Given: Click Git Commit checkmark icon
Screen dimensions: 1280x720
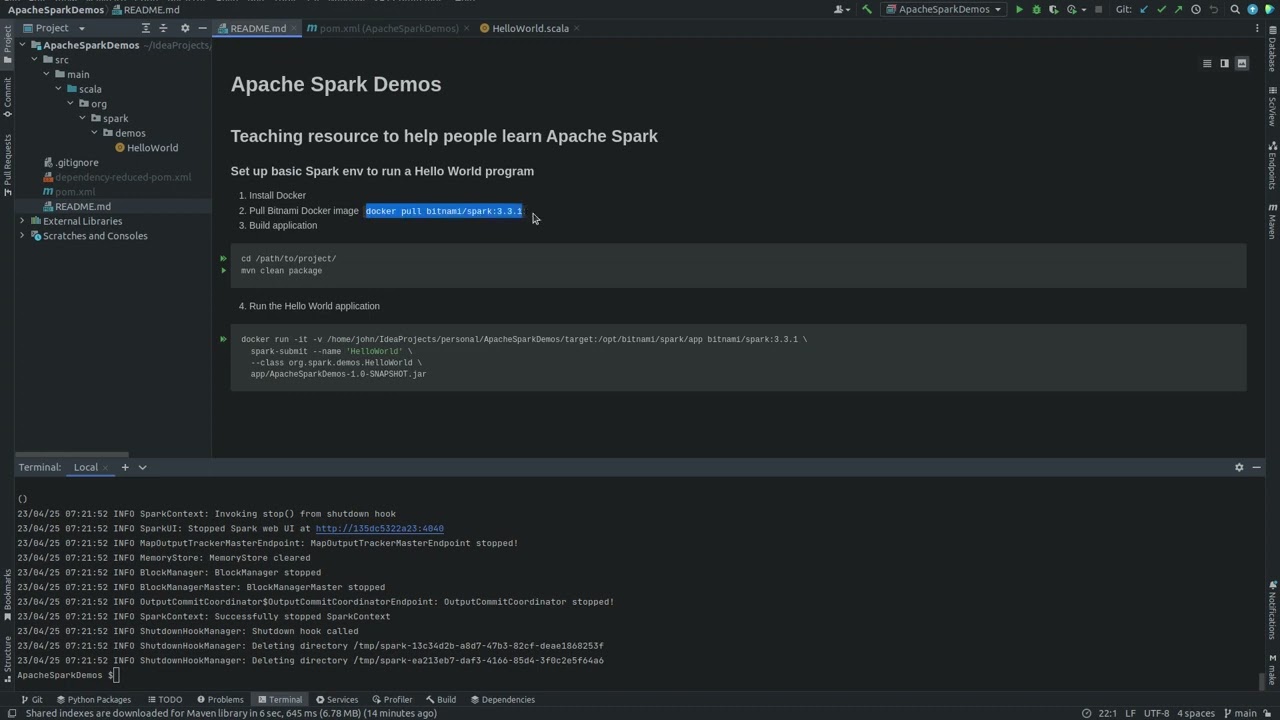Looking at the screenshot, I should tap(1161, 9).
